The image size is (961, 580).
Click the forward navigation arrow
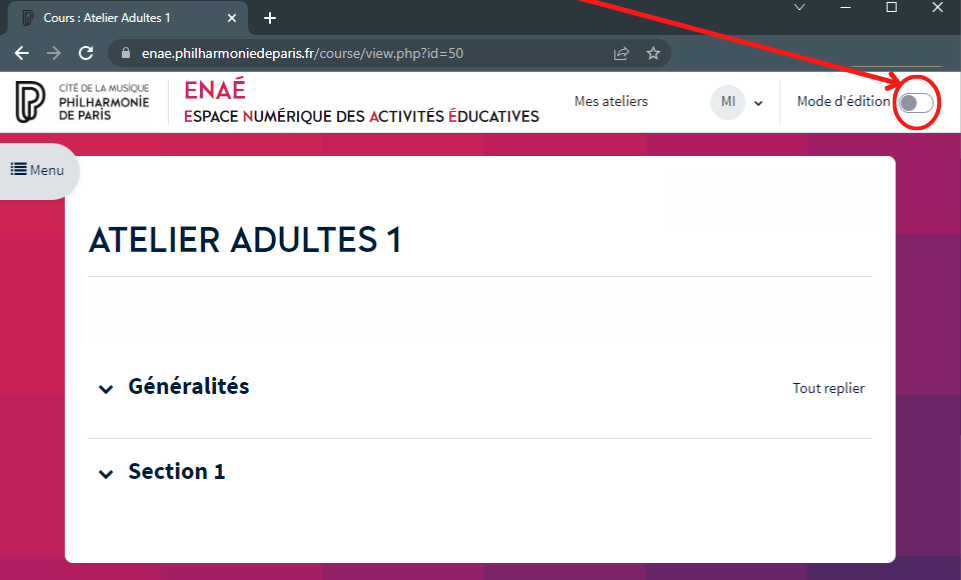coord(53,54)
